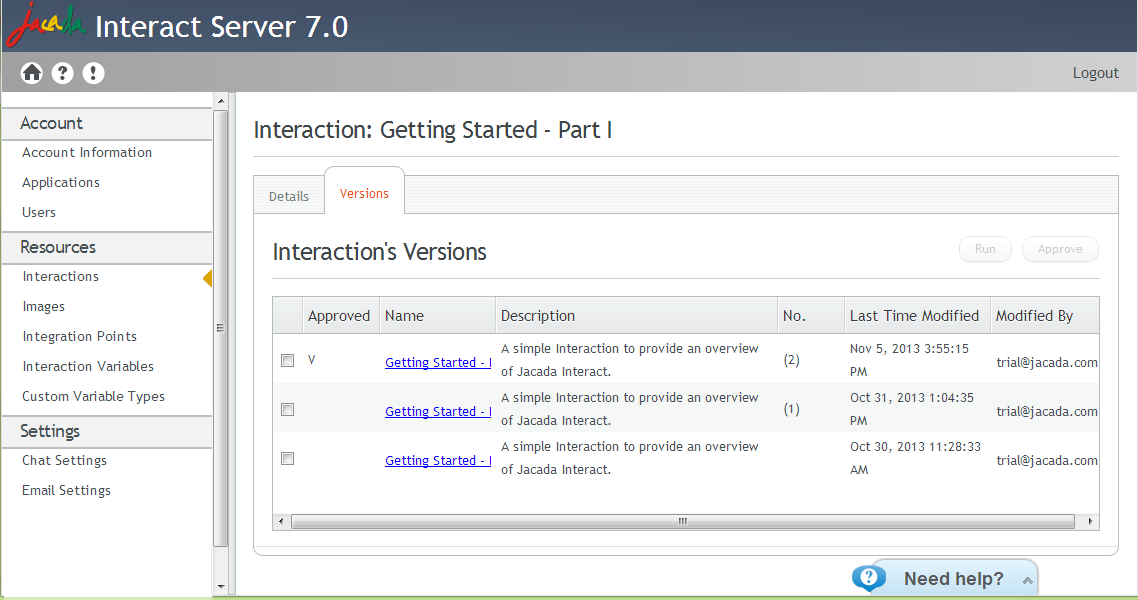Click the Interaction's Versions heading
The image size is (1138, 600).
(x=380, y=252)
